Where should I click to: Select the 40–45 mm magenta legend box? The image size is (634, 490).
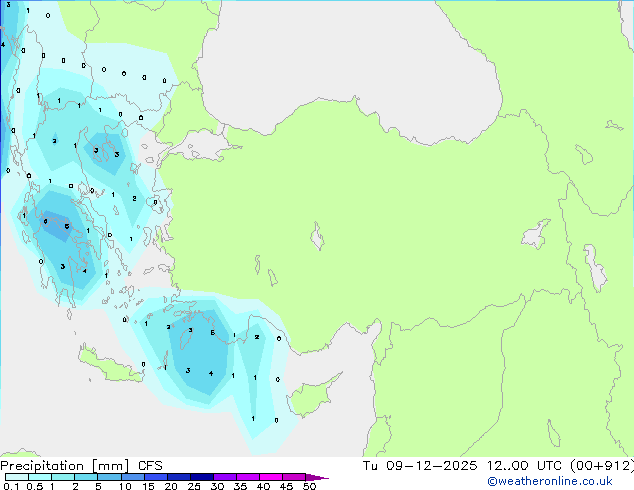(x=271, y=477)
